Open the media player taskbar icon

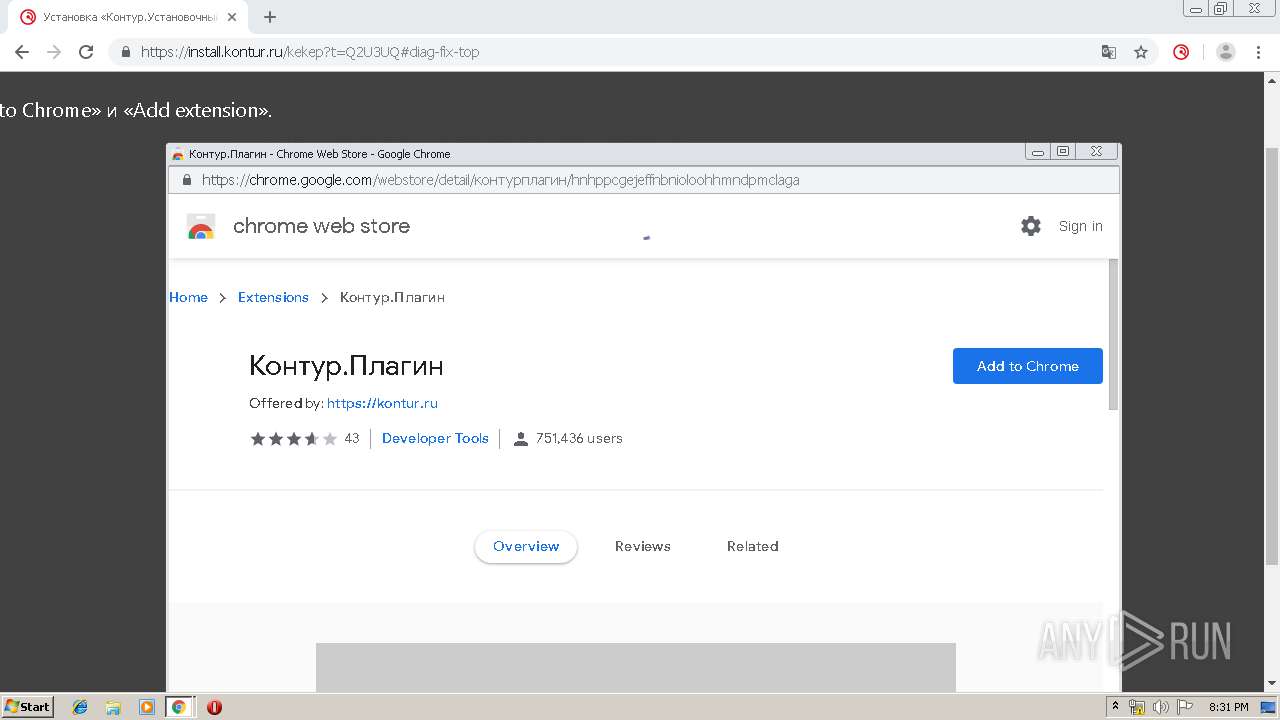[146, 707]
